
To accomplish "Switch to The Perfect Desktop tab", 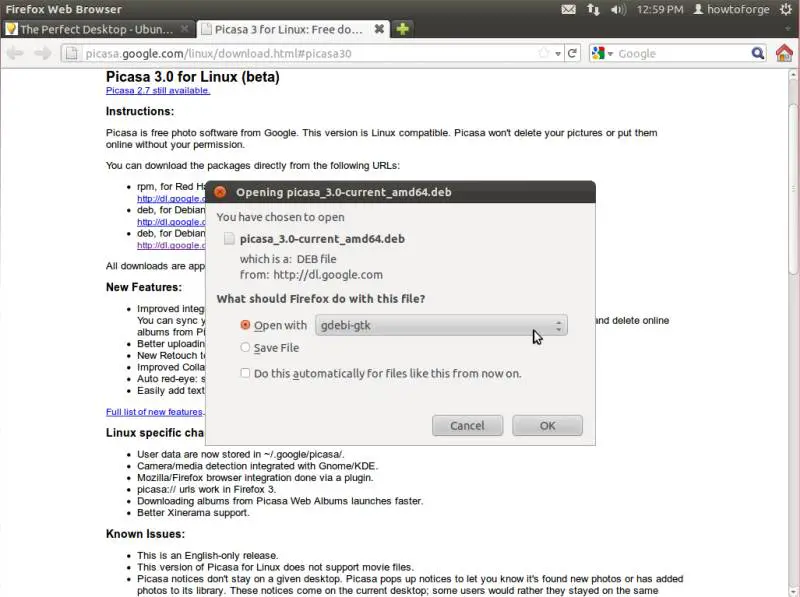I will click(97, 29).
